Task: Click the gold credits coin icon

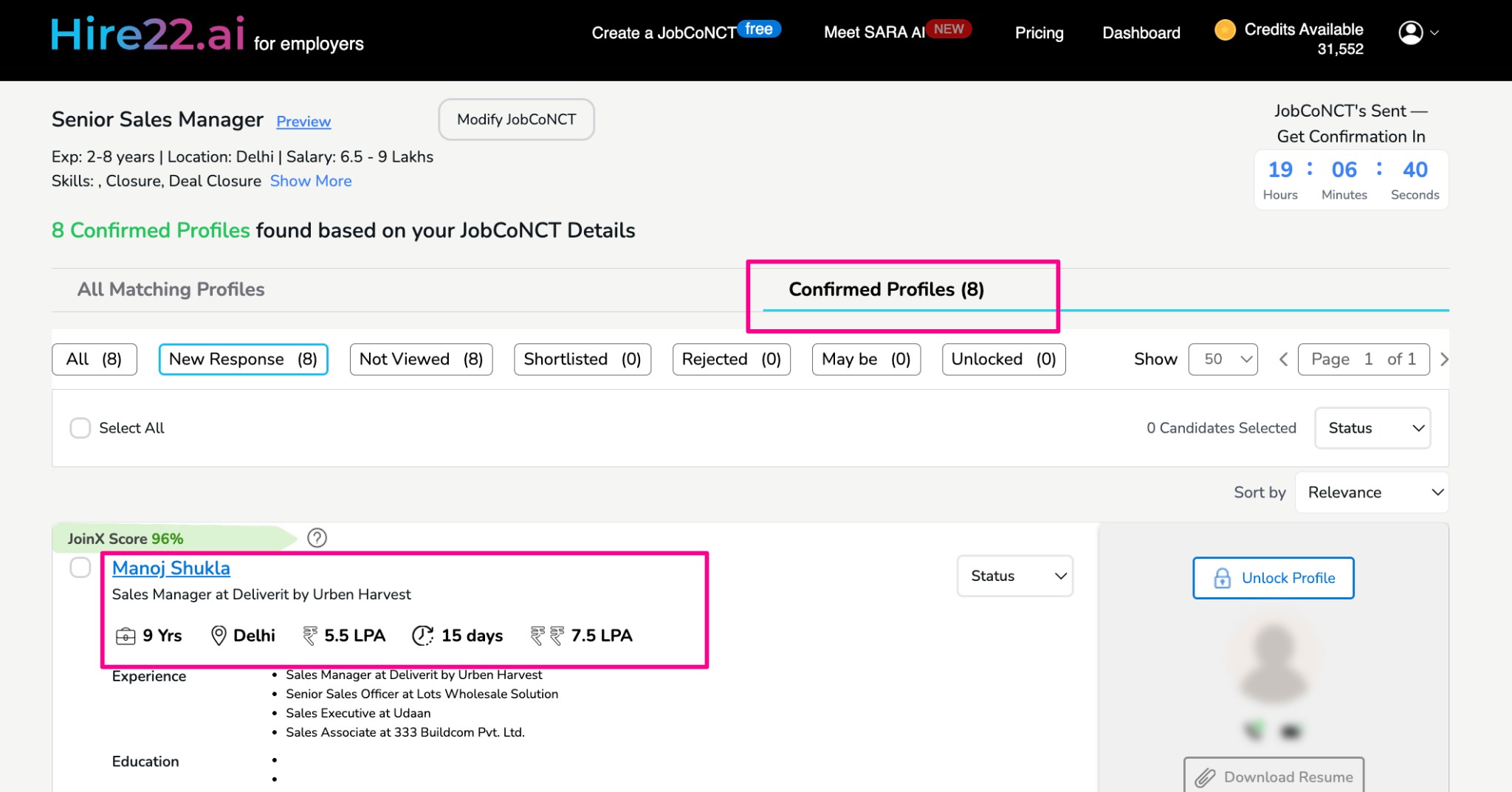Action: 1225,30
